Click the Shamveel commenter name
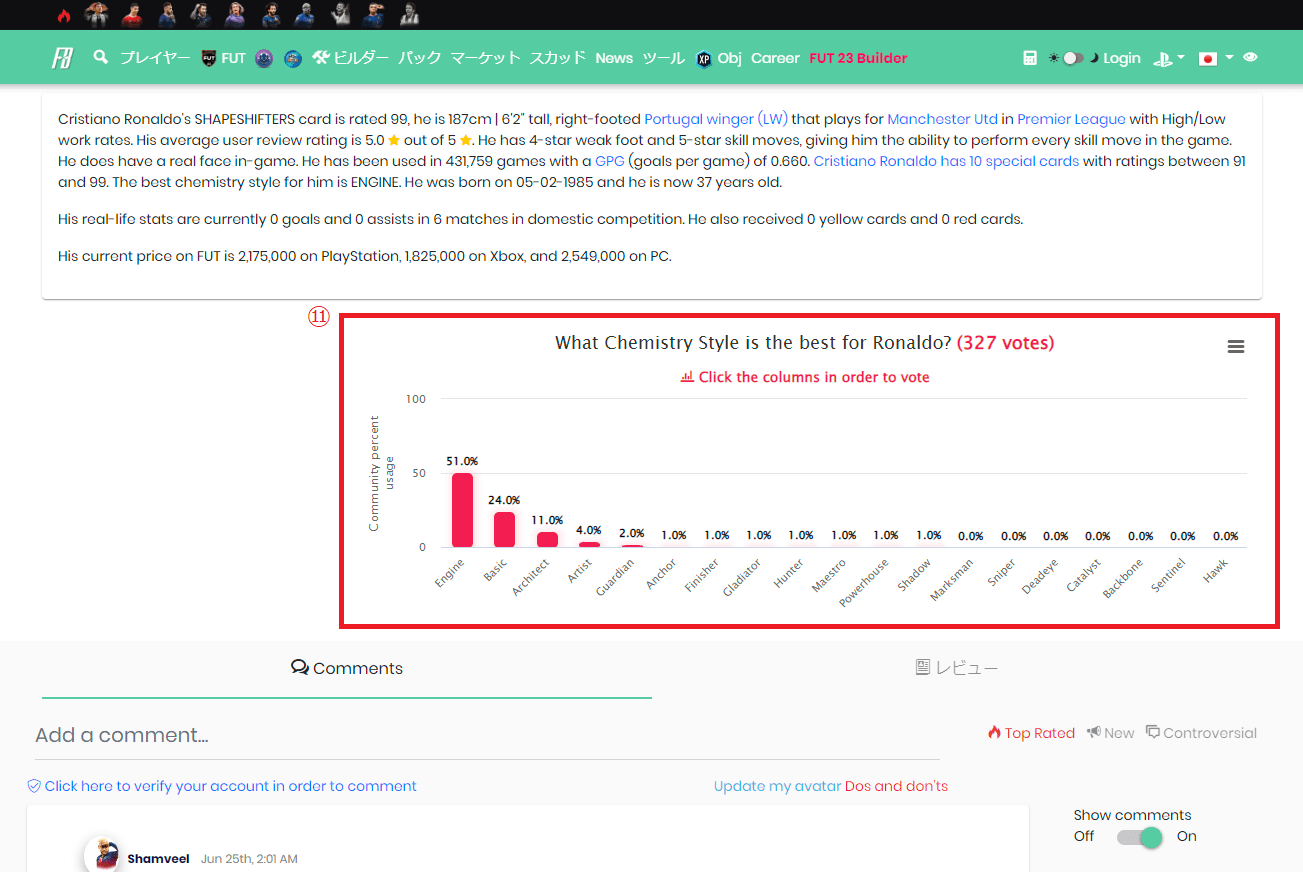 tap(158, 859)
